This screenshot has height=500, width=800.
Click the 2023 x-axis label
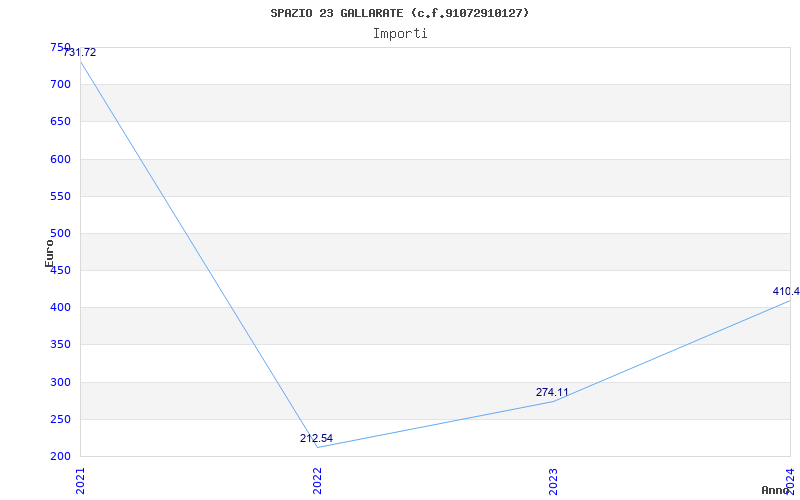pos(554,481)
